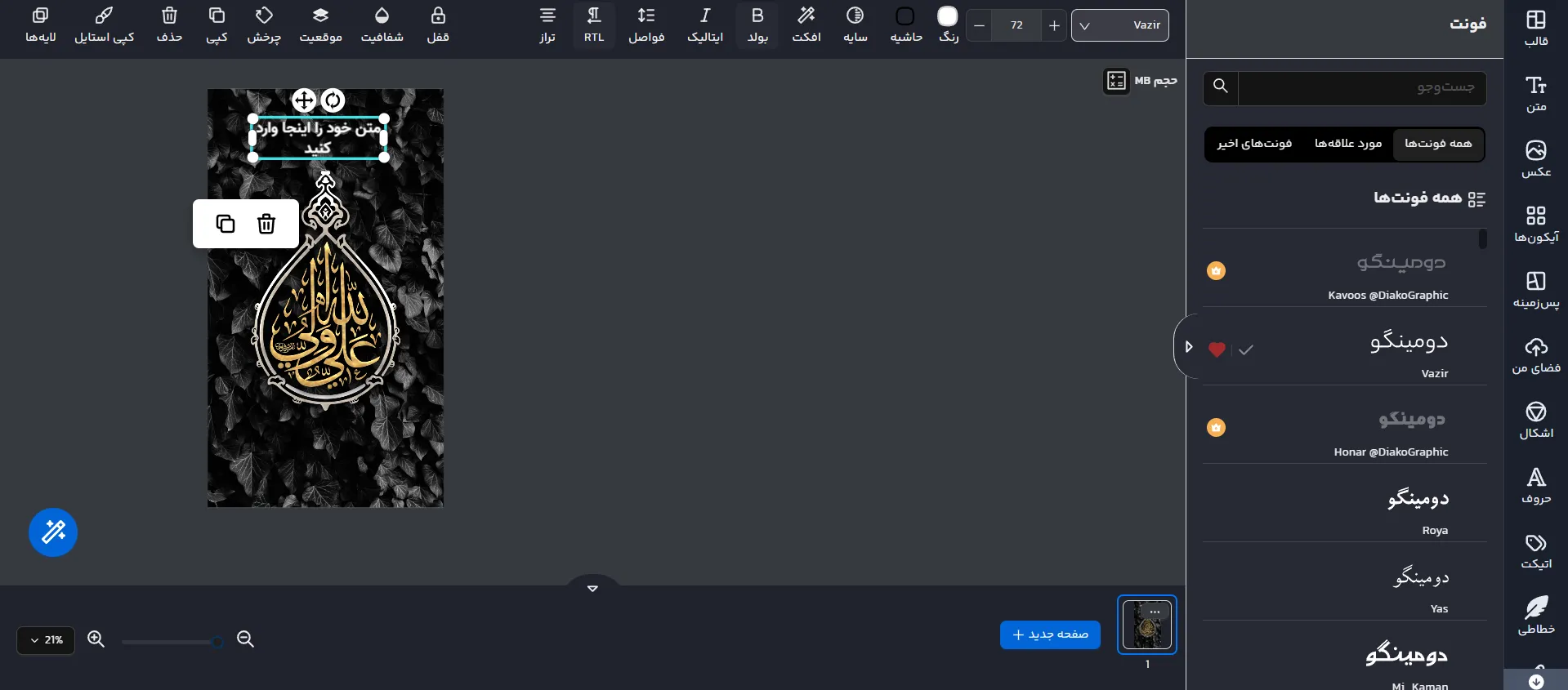Image resolution: width=1568 pixels, height=690 pixels.
Task: Toggle the red heart favorite on Vazir font
Action: (1217, 349)
